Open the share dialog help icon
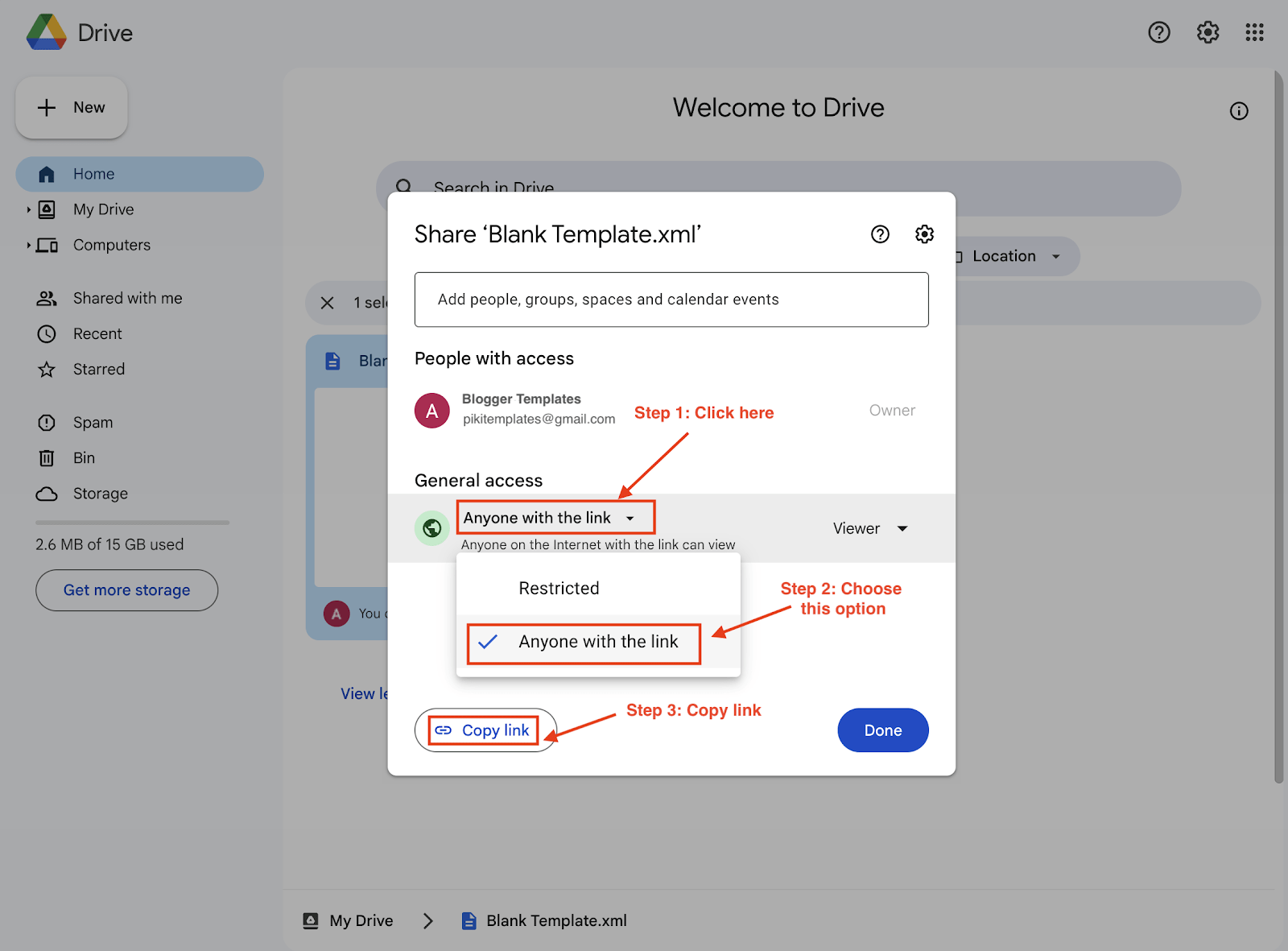This screenshot has height=951, width=1288. 880,234
